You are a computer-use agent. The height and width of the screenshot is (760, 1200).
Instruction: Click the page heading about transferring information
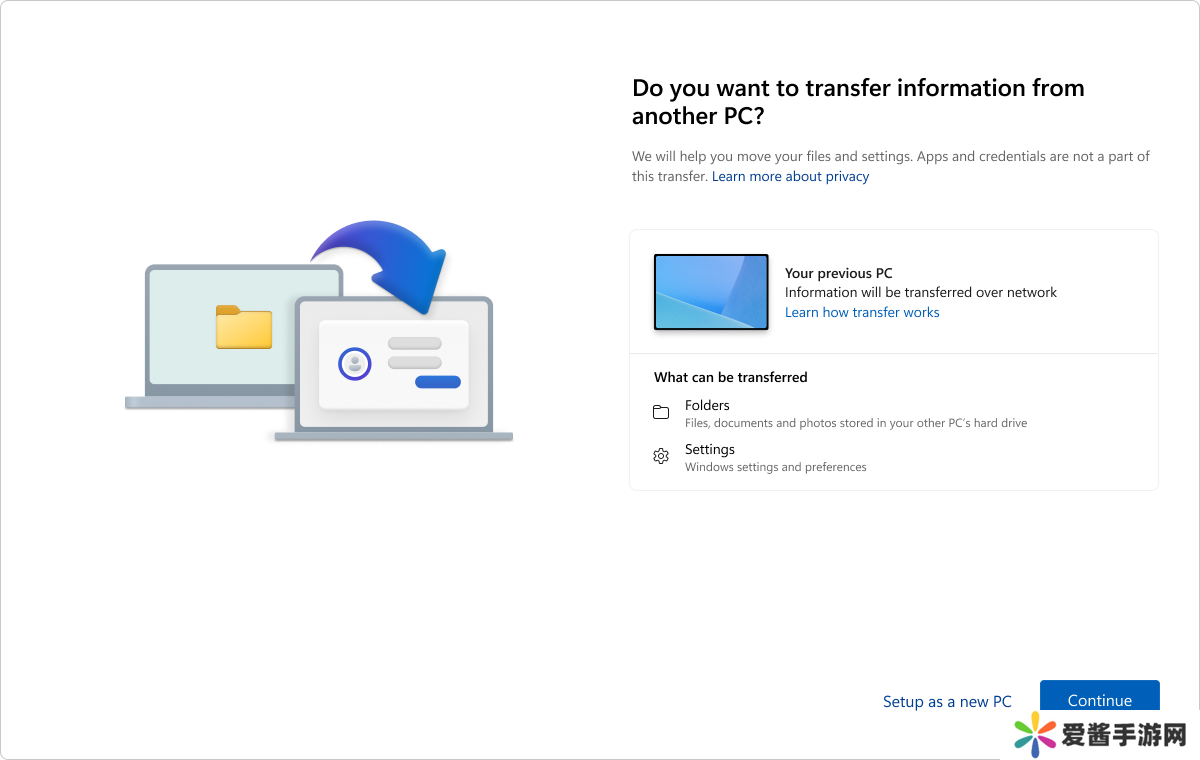[857, 102]
